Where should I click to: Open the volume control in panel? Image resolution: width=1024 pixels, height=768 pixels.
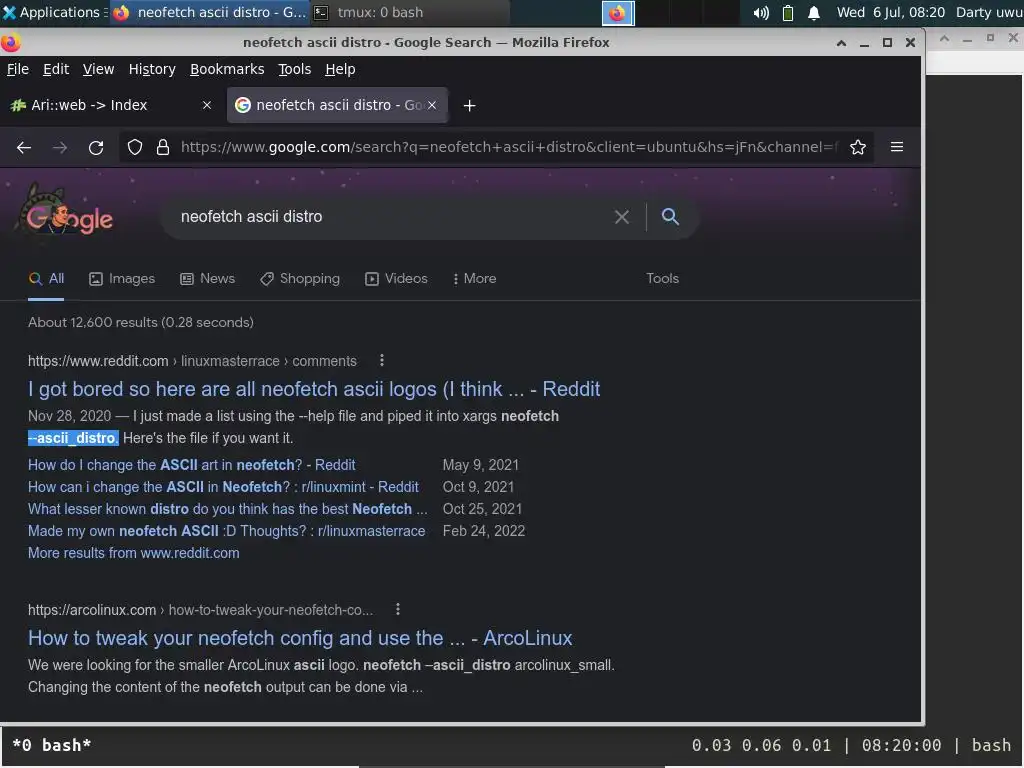tap(760, 13)
